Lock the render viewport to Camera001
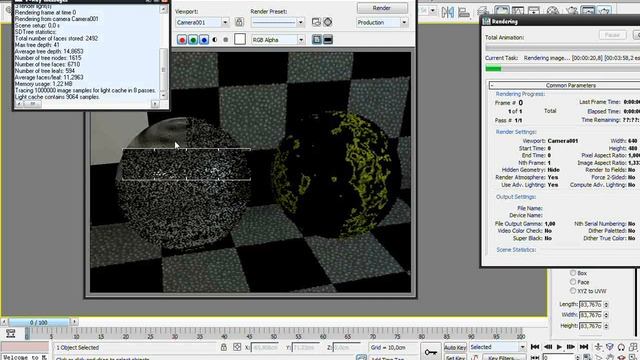640x360 pixels. pyautogui.click(x=239, y=22)
